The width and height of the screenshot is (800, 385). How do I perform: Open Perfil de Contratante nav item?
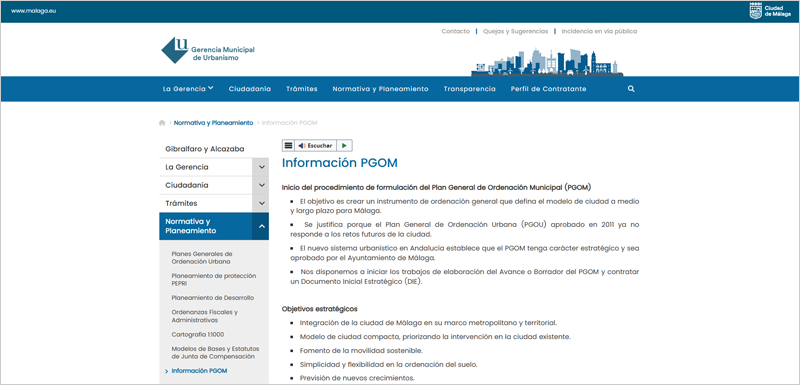(x=548, y=89)
